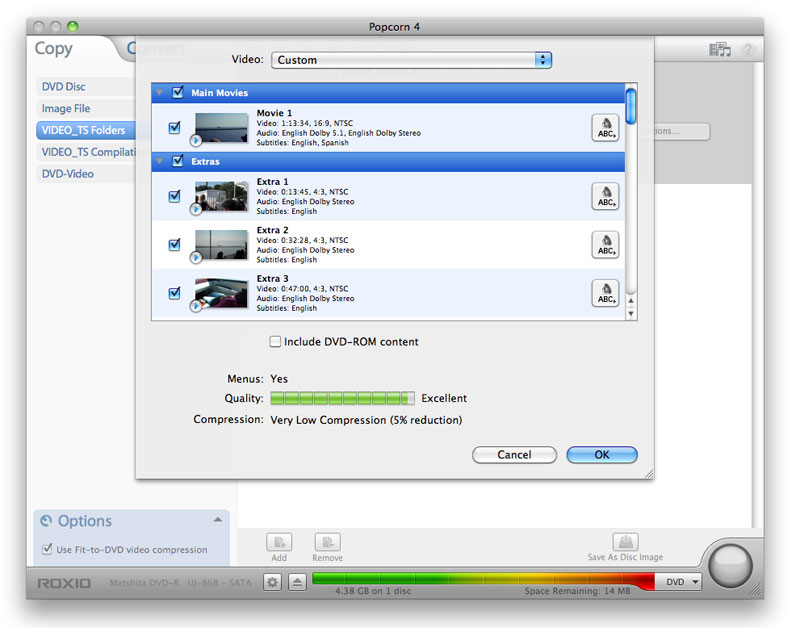Uncheck the Movie 1 checkbox
This screenshot has height=628, width=800.
(x=175, y=128)
